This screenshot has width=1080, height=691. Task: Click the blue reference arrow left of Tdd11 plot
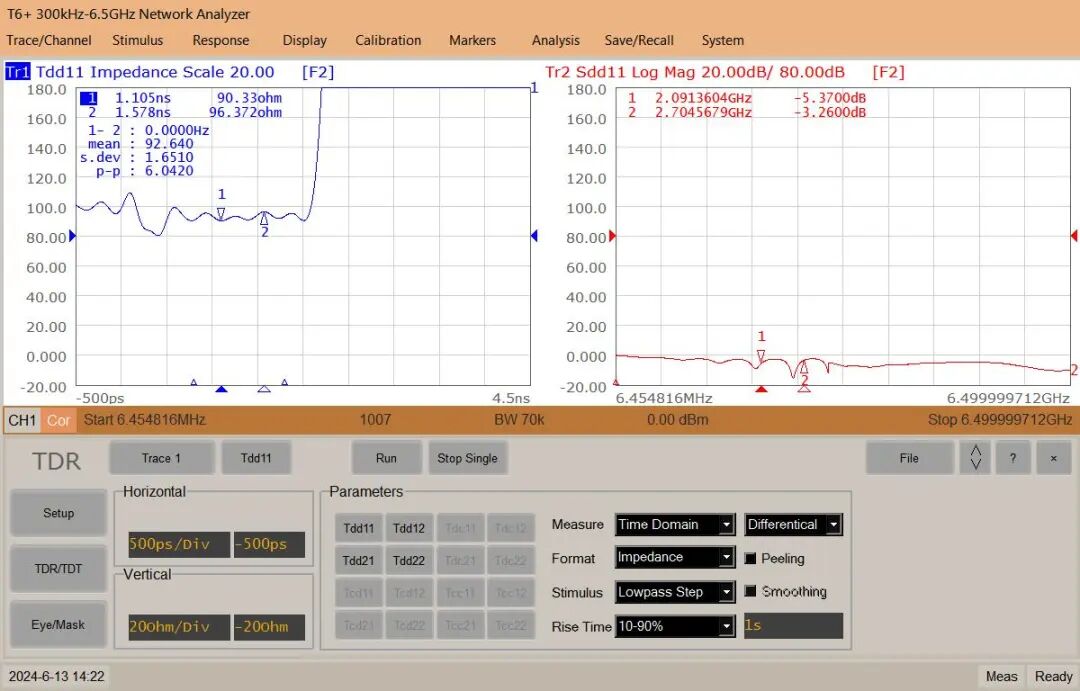click(72, 236)
